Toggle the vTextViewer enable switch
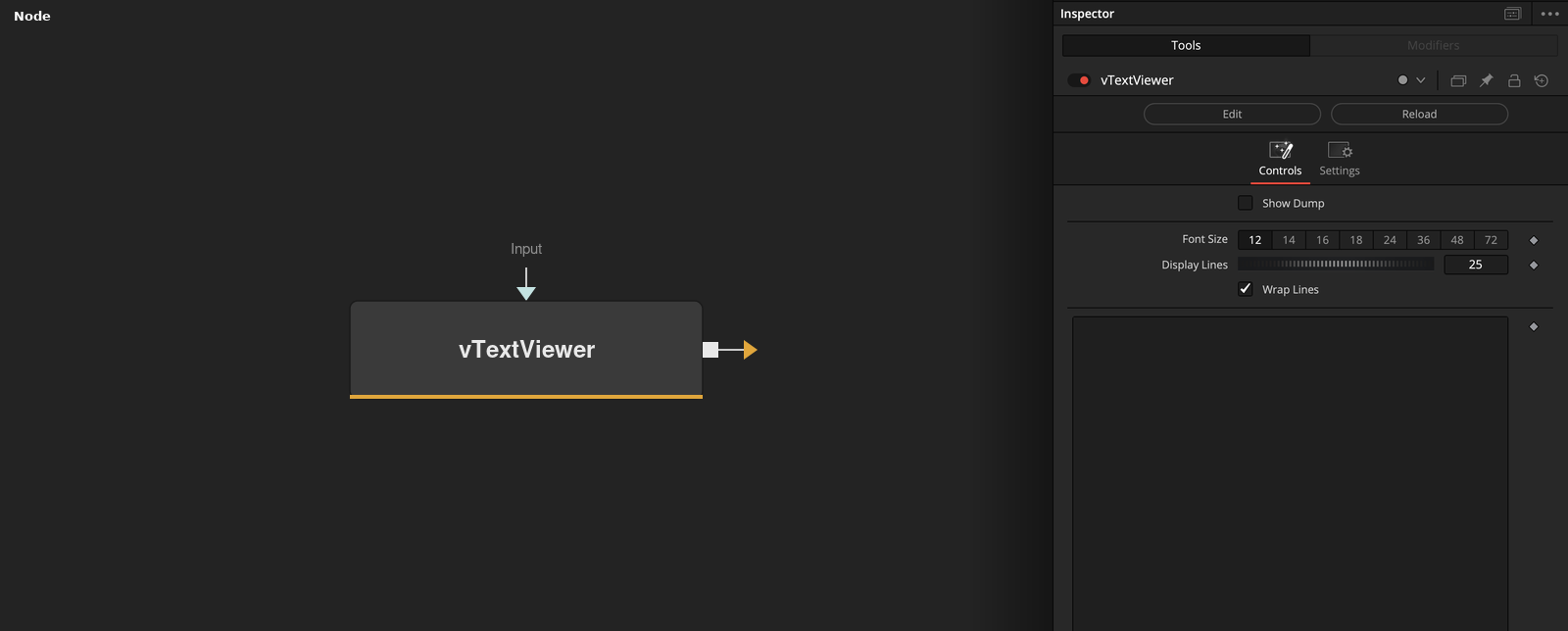Viewport: 1568px width, 631px height. coord(1079,80)
